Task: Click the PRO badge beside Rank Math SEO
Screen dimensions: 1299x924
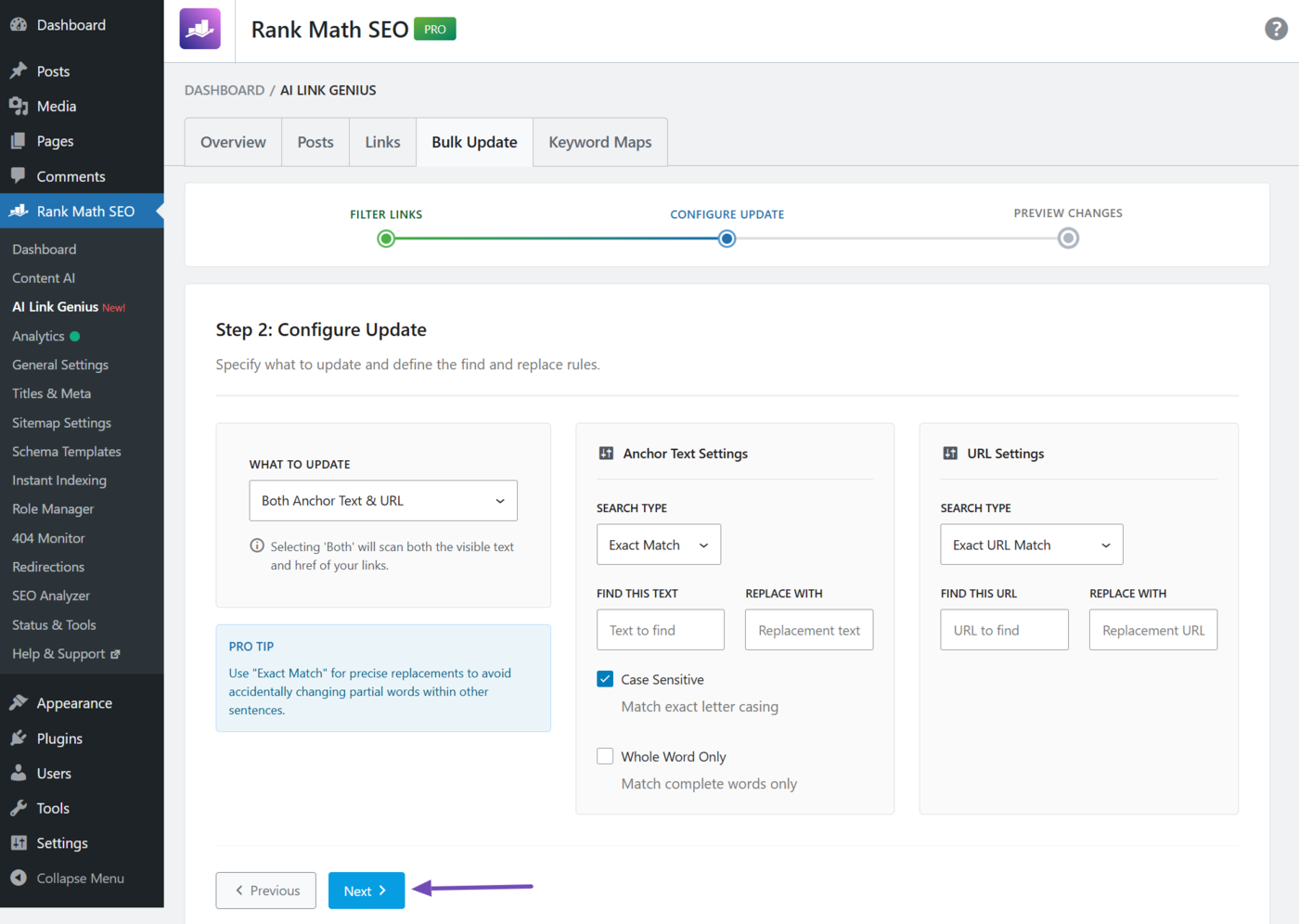Action: (x=435, y=29)
